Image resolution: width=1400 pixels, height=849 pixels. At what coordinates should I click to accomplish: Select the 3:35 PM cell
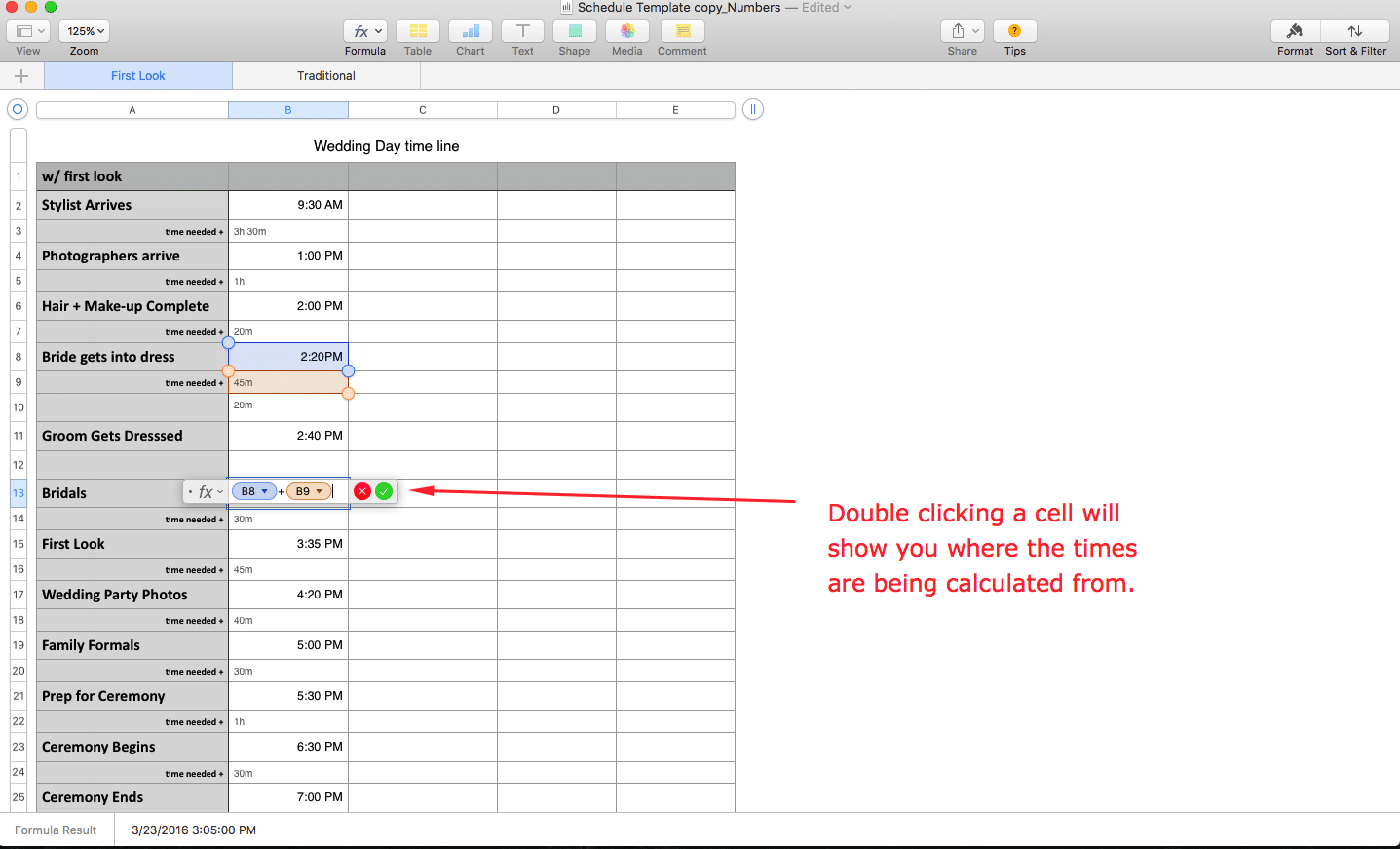(288, 544)
